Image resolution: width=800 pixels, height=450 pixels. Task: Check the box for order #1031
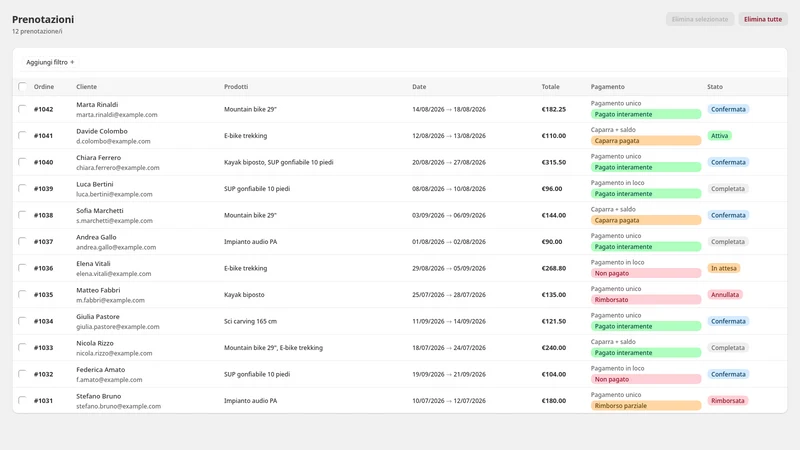click(x=22, y=401)
